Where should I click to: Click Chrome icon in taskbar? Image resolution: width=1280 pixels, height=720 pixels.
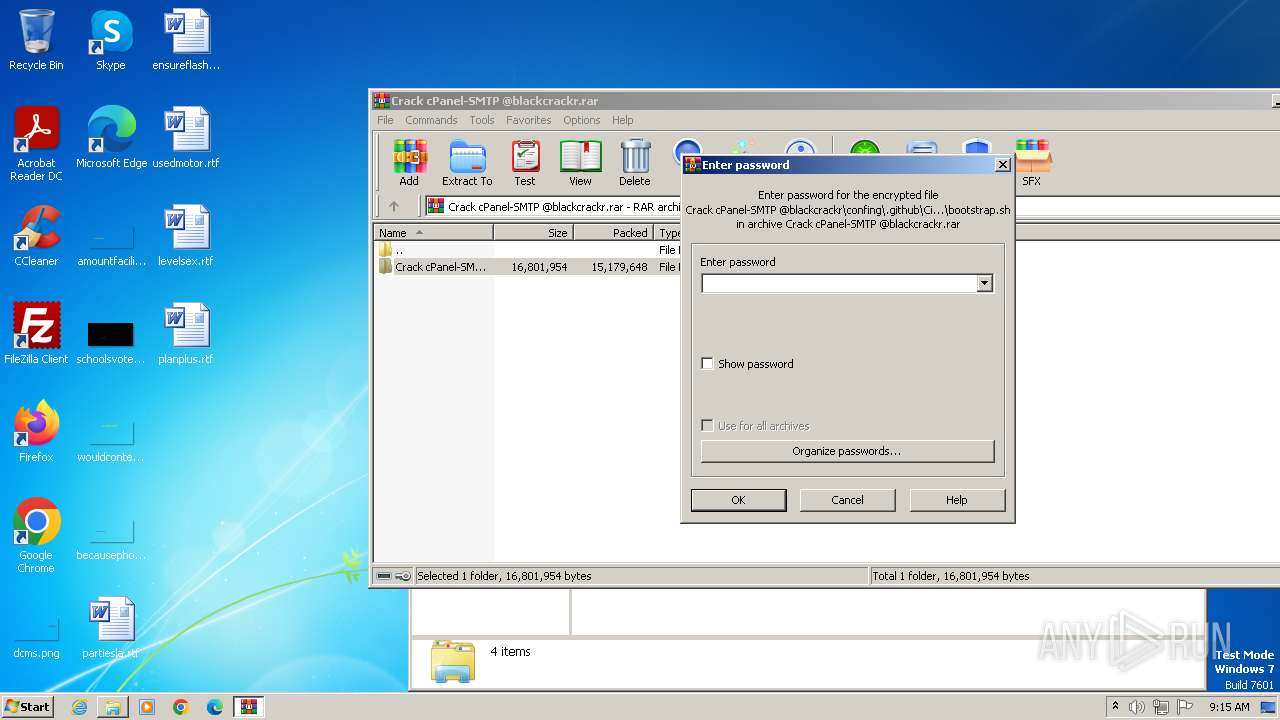click(x=181, y=707)
